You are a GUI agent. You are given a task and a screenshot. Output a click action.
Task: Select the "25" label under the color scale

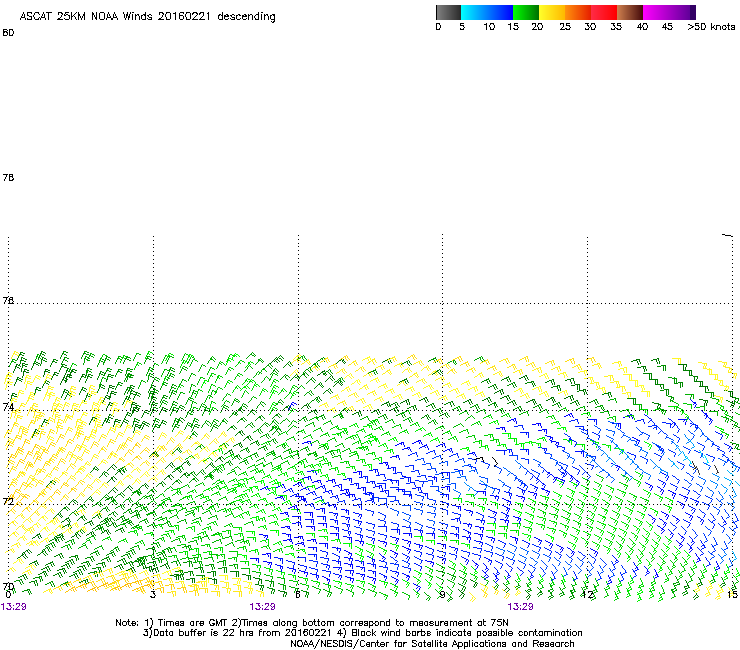[x=565, y=27]
